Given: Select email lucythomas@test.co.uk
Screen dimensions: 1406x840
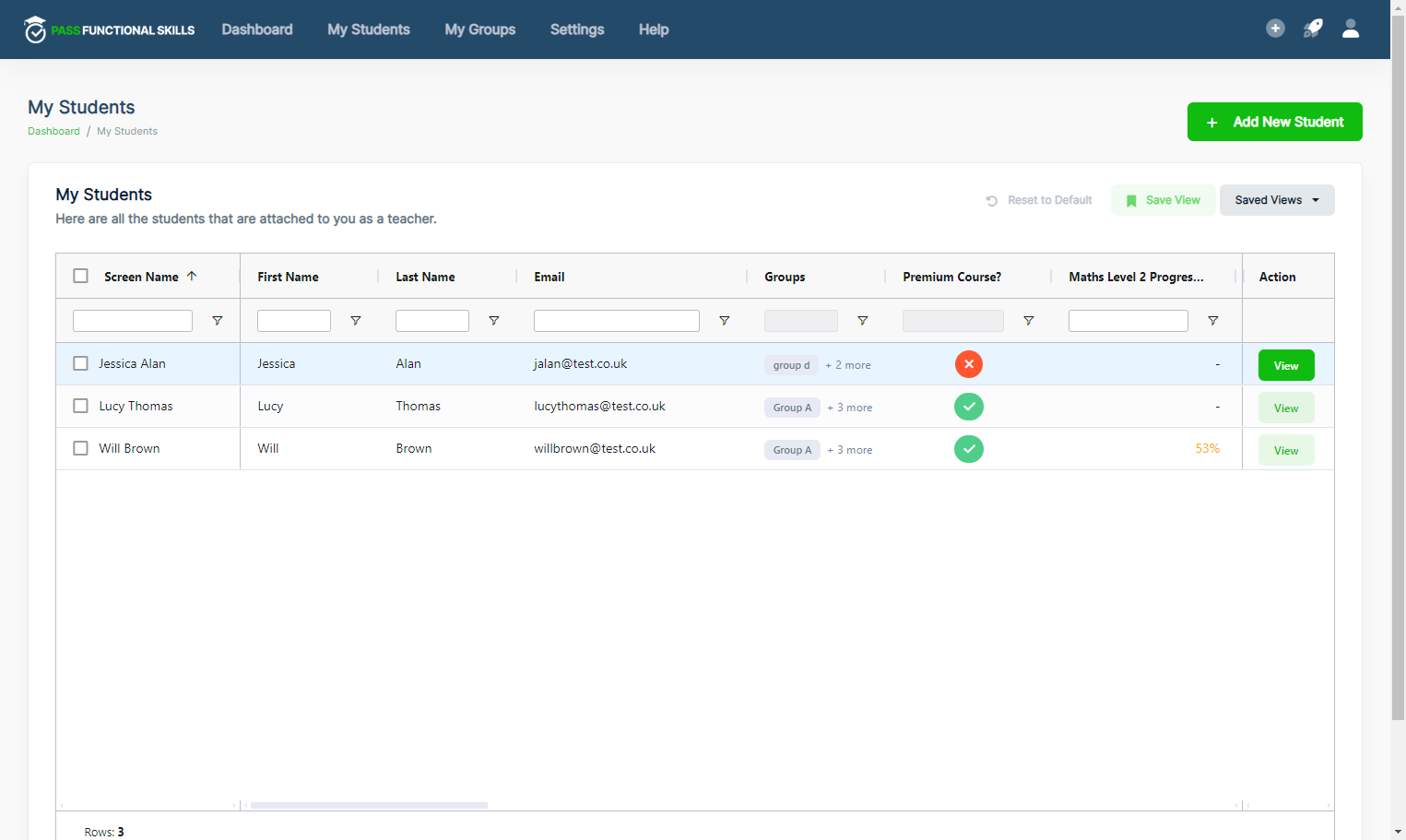Looking at the screenshot, I should point(599,407).
